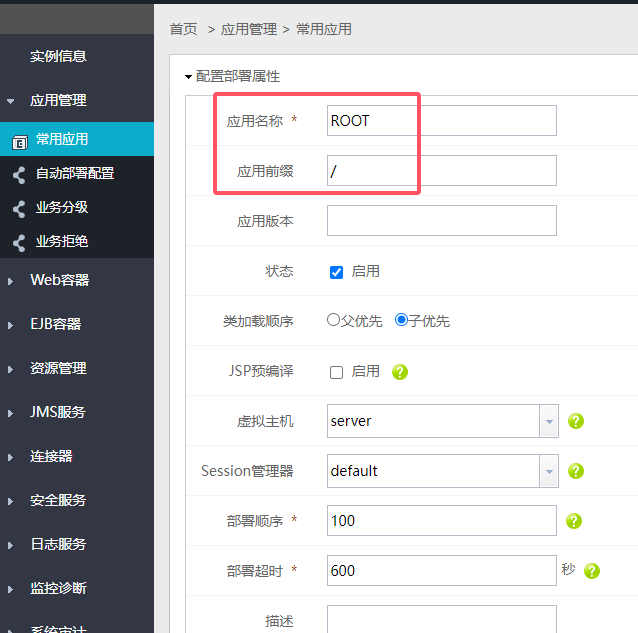
Task: Click the share icon beside 自动部署配置
Action: tap(19, 175)
